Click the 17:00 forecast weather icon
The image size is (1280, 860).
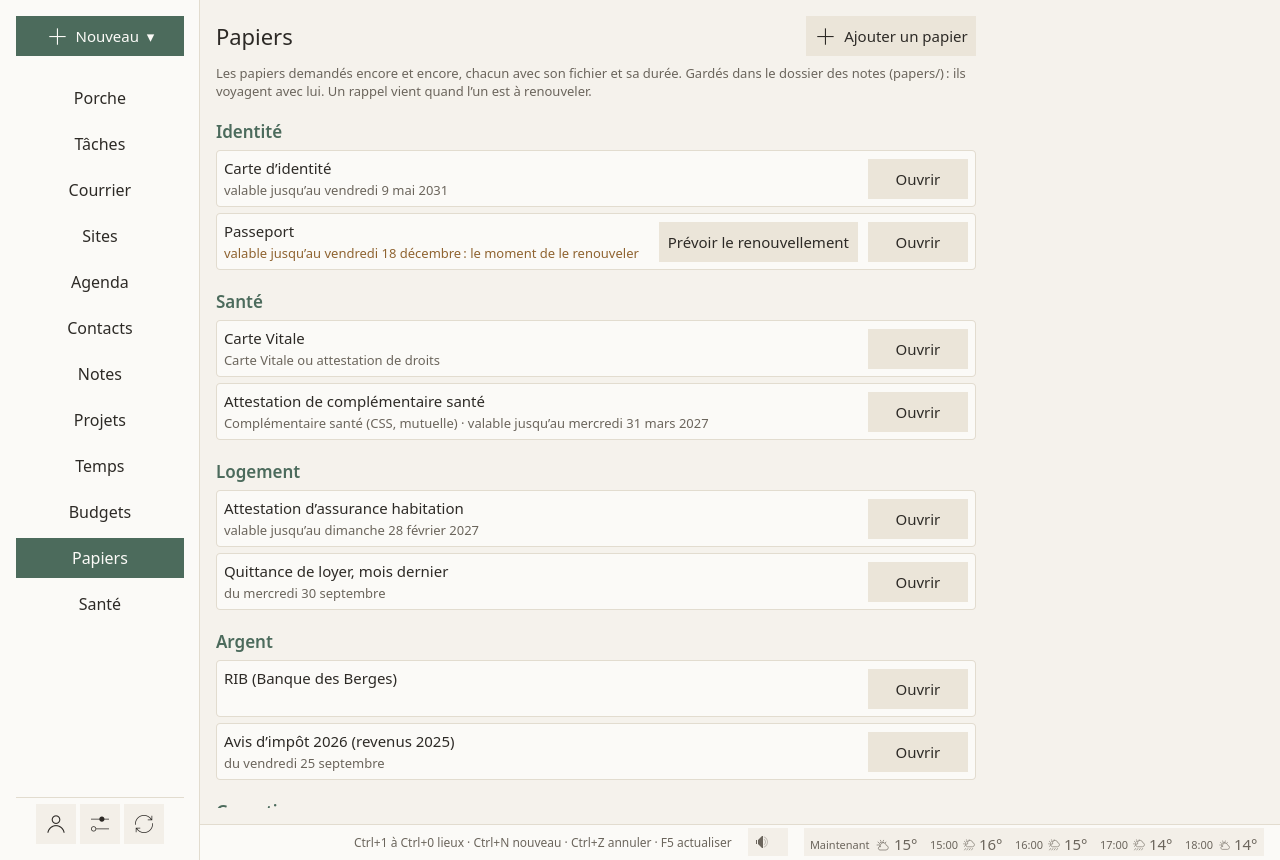[x=1139, y=845]
